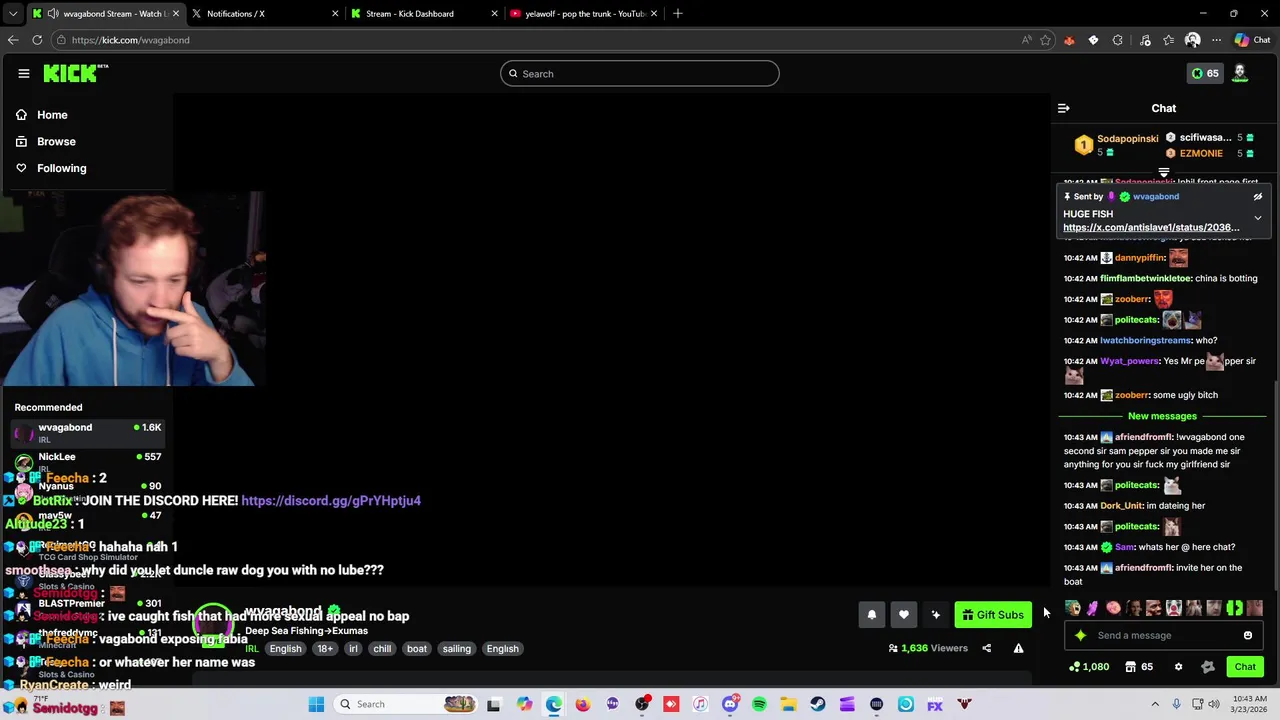Add page to favorites star
The width and height of the screenshot is (1280, 720).
point(1045,40)
